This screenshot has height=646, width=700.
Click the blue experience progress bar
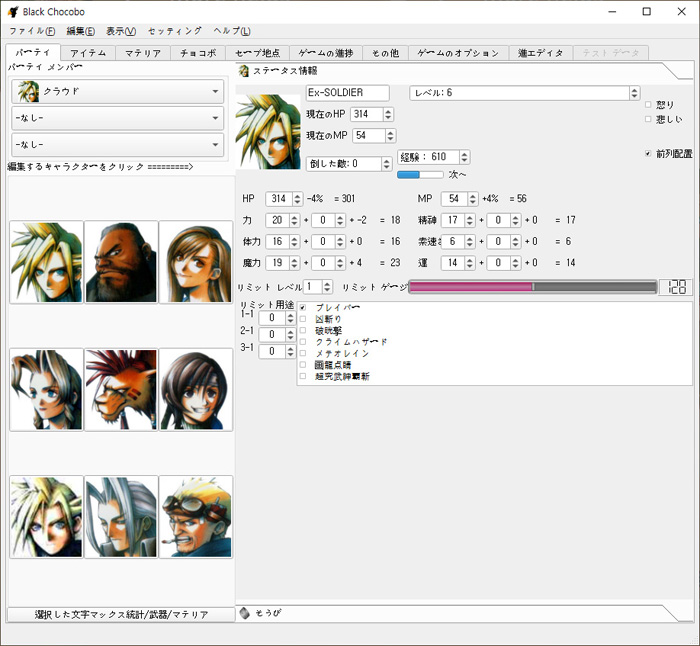[x=420, y=175]
